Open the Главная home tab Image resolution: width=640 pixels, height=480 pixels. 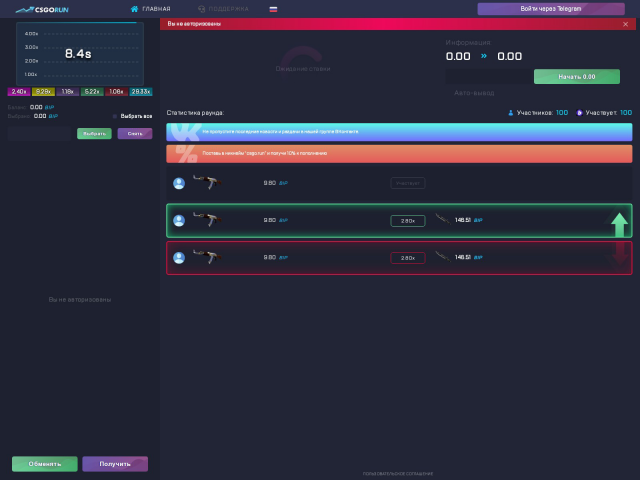point(150,9)
